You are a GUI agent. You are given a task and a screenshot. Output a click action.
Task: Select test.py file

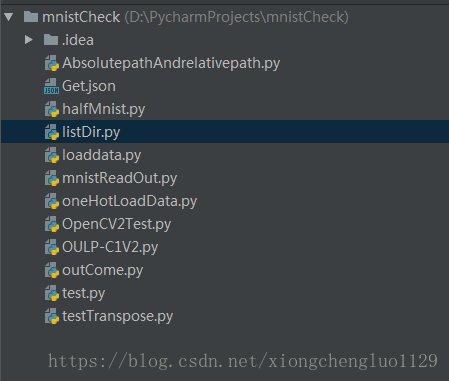pos(83,293)
